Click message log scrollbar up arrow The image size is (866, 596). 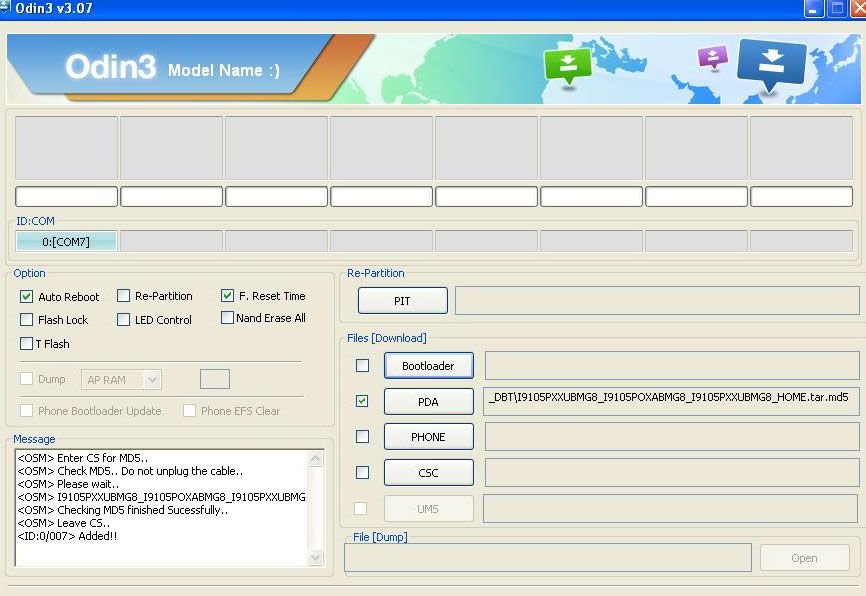(x=316, y=459)
